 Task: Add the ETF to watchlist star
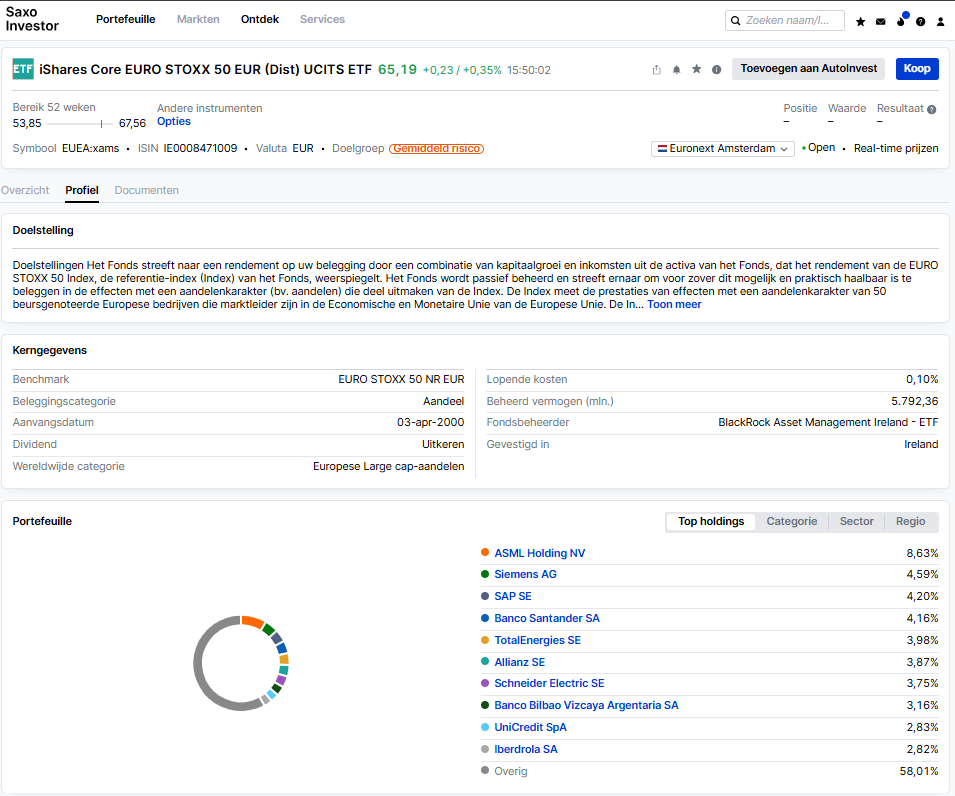697,69
